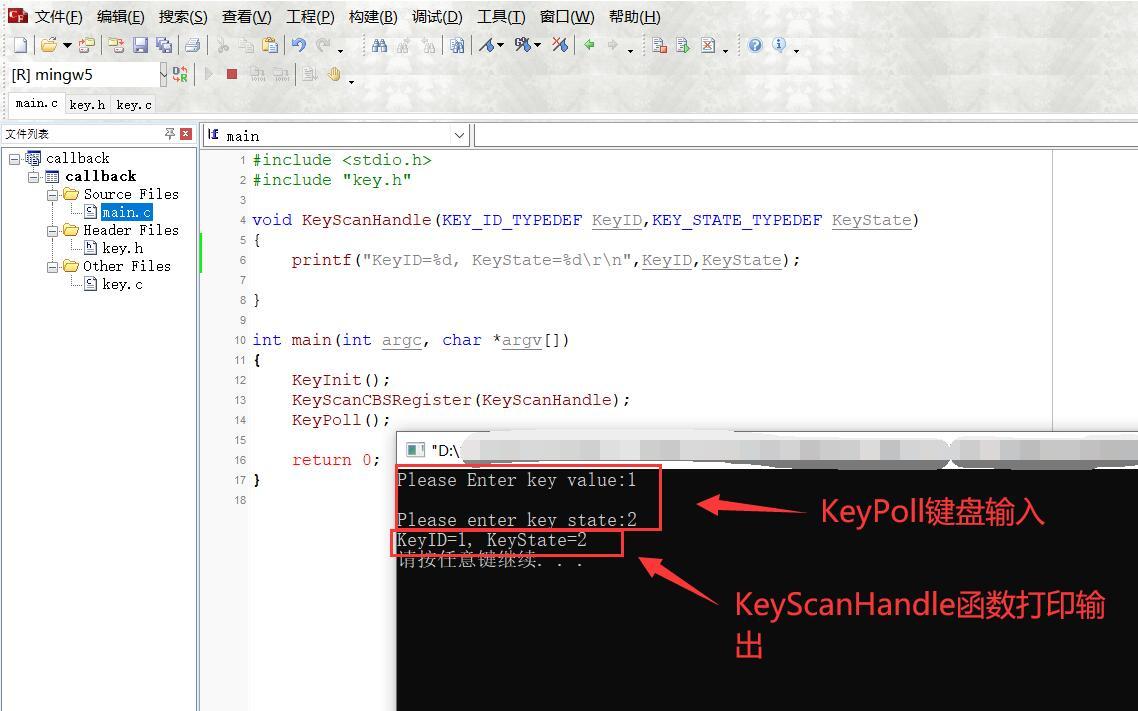The image size is (1138, 711).
Task: Open the 搜索(S) menu
Action: pyautogui.click(x=183, y=16)
